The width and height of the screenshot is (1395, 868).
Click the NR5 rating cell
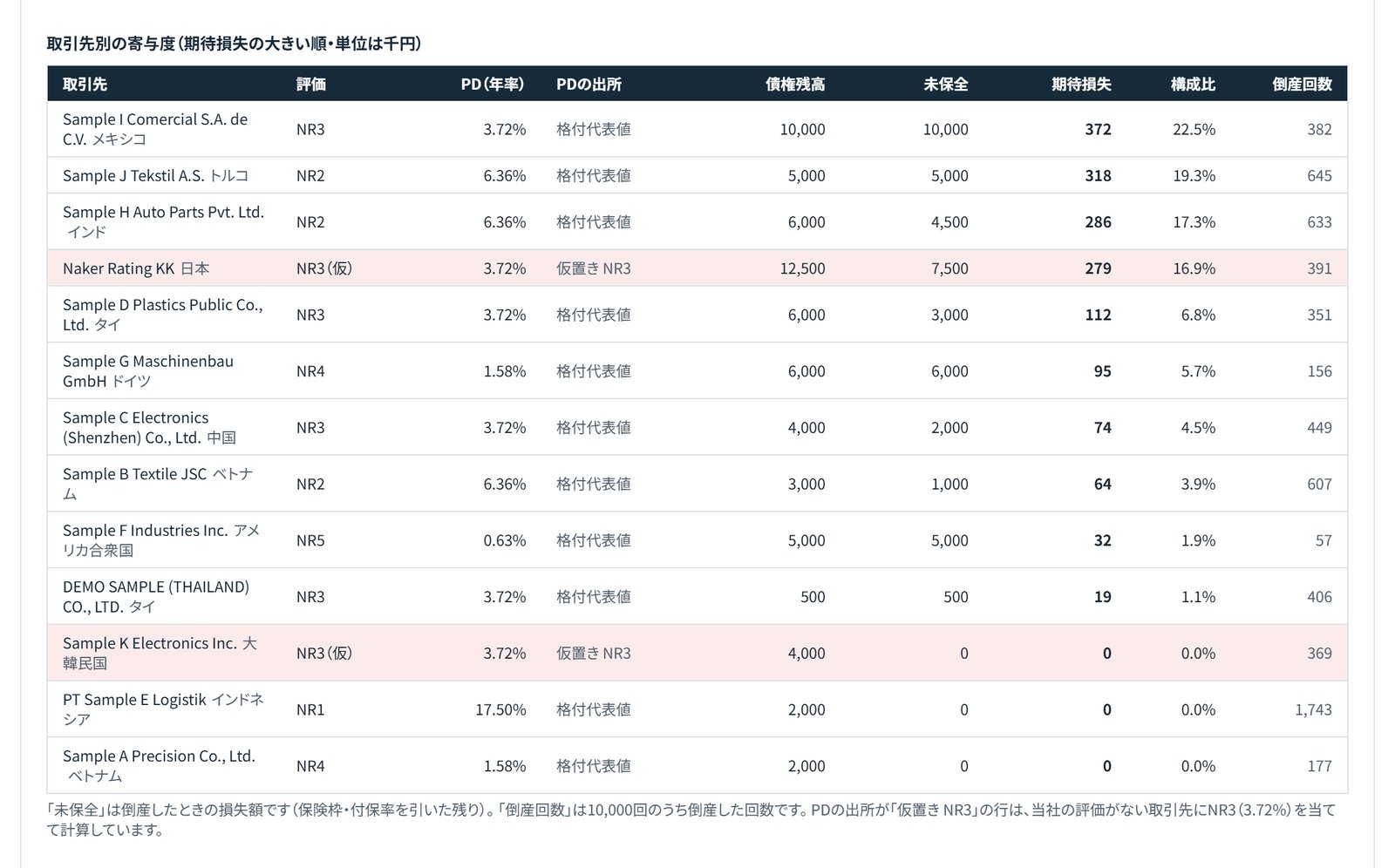coord(310,540)
